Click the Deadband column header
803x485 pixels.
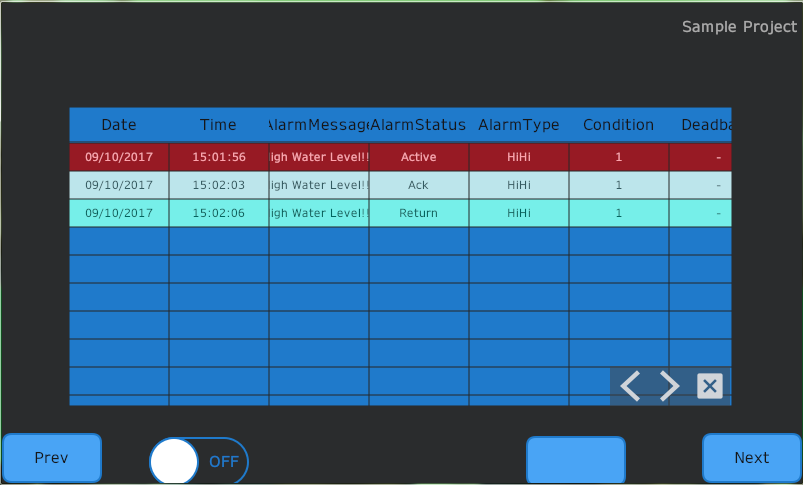(704, 125)
